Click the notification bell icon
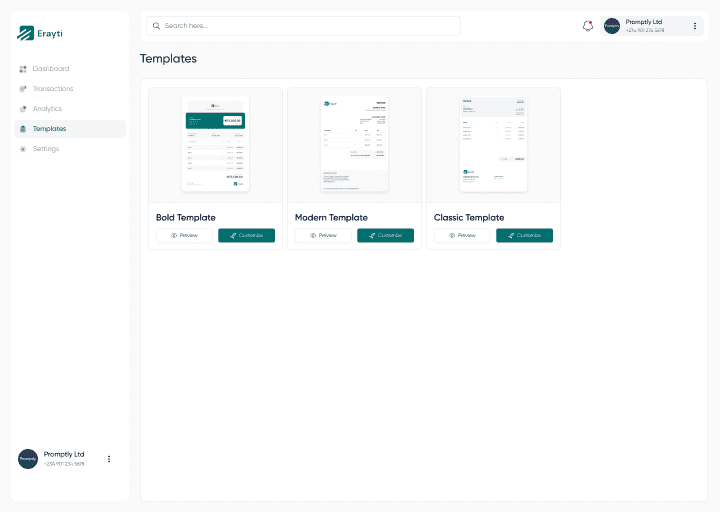Viewport: 720px width, 512px height. 588,26
